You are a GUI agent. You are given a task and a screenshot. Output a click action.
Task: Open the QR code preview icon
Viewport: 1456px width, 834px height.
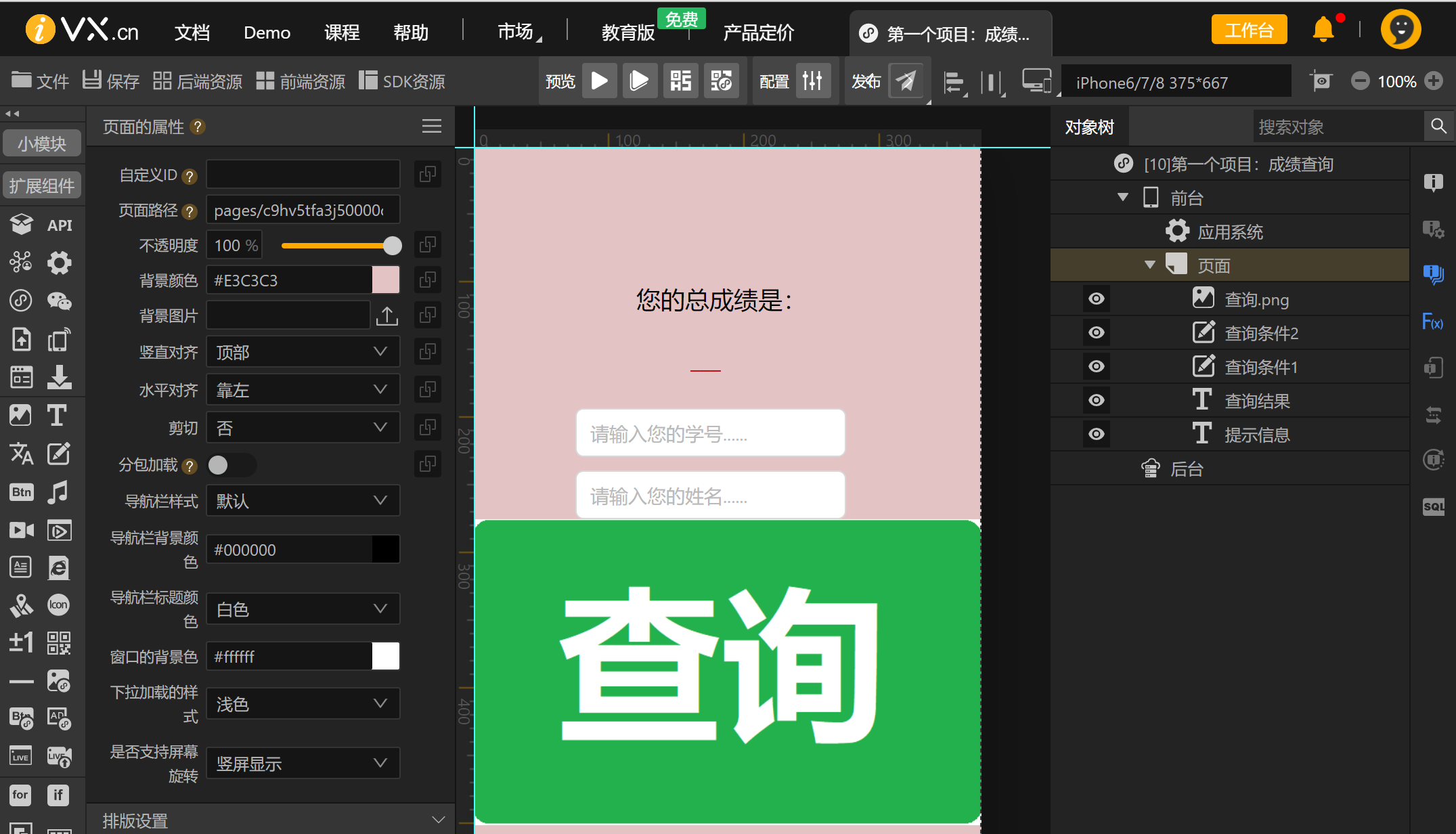click(680, 81)
